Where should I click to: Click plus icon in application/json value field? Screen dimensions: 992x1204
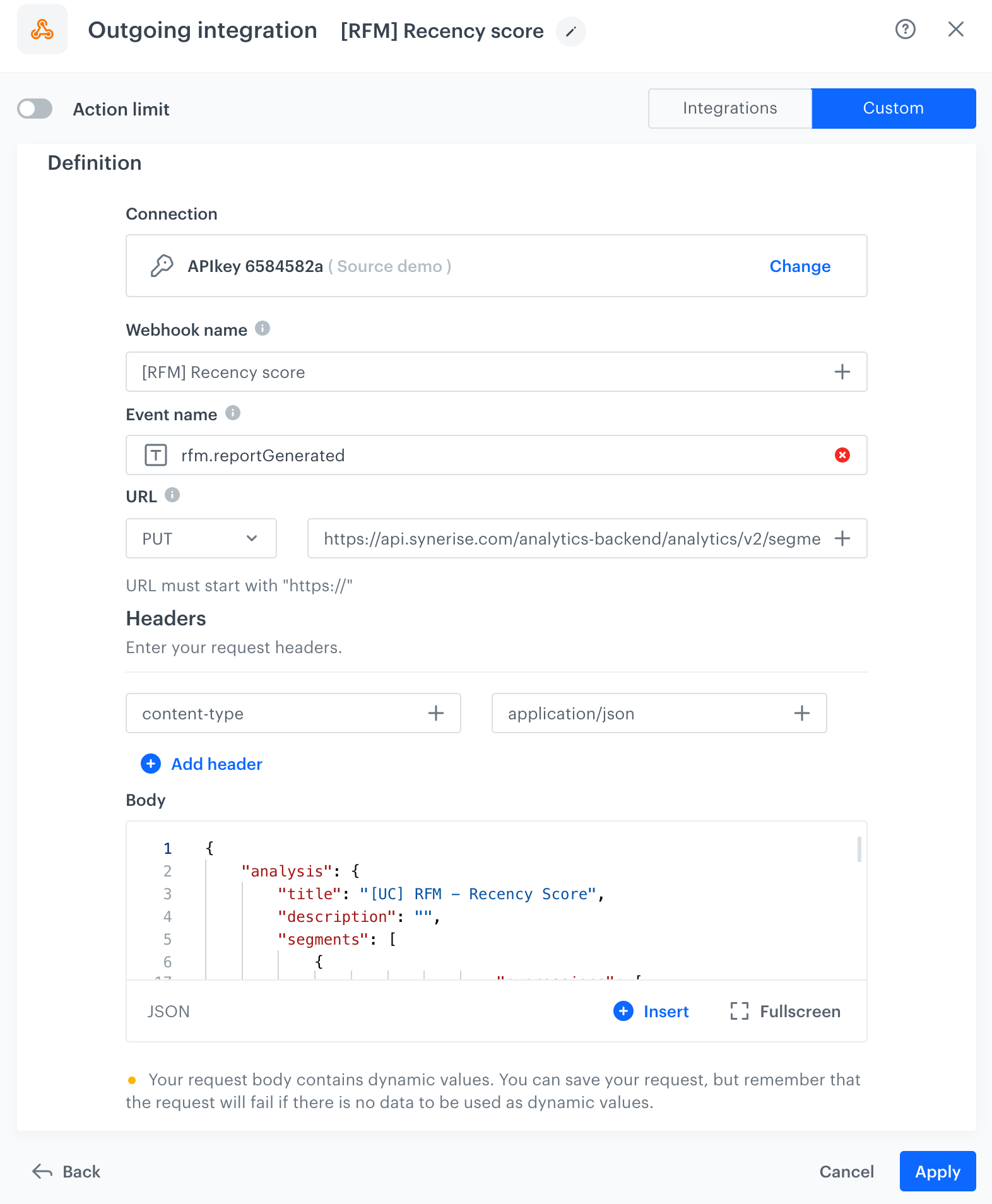[x=801, y=713]
